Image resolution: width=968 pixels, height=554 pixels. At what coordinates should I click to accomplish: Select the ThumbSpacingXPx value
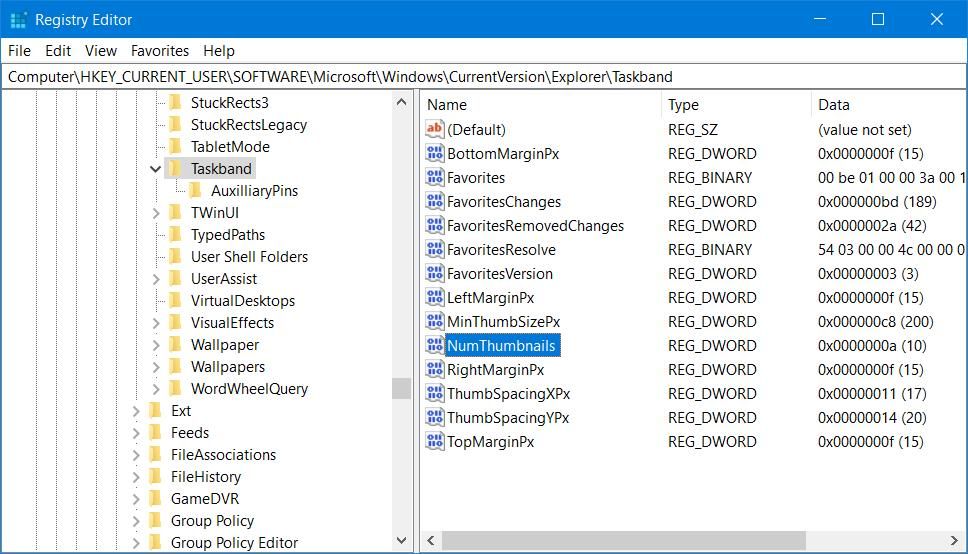[508, 393]
